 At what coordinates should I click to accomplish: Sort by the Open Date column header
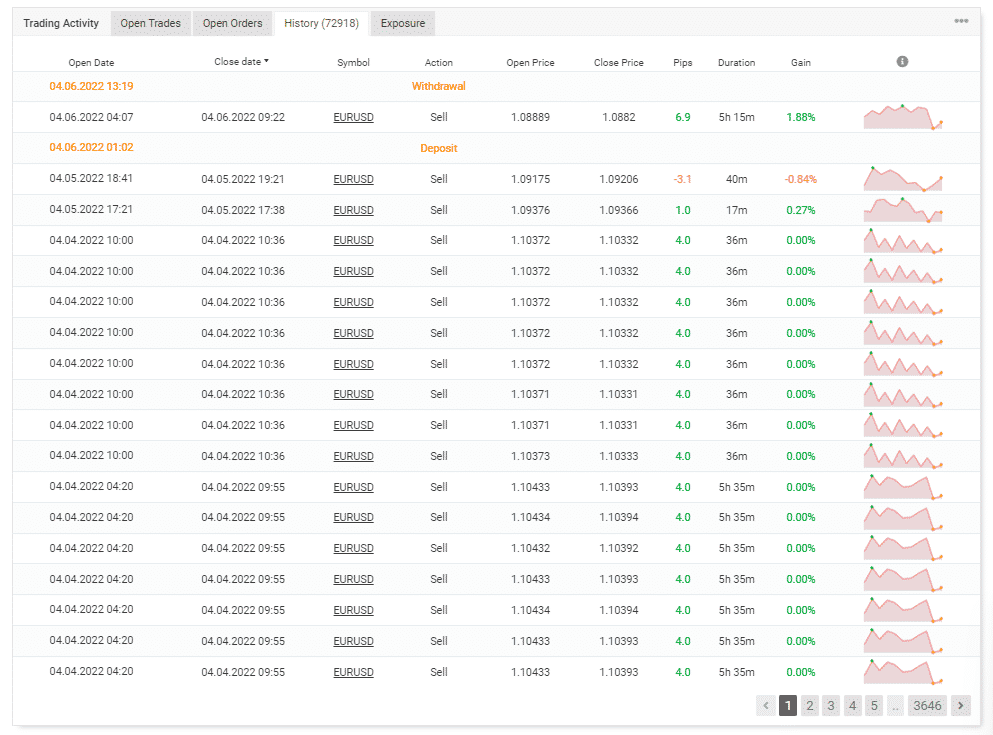pyautogui.click(x=91, y=63)
